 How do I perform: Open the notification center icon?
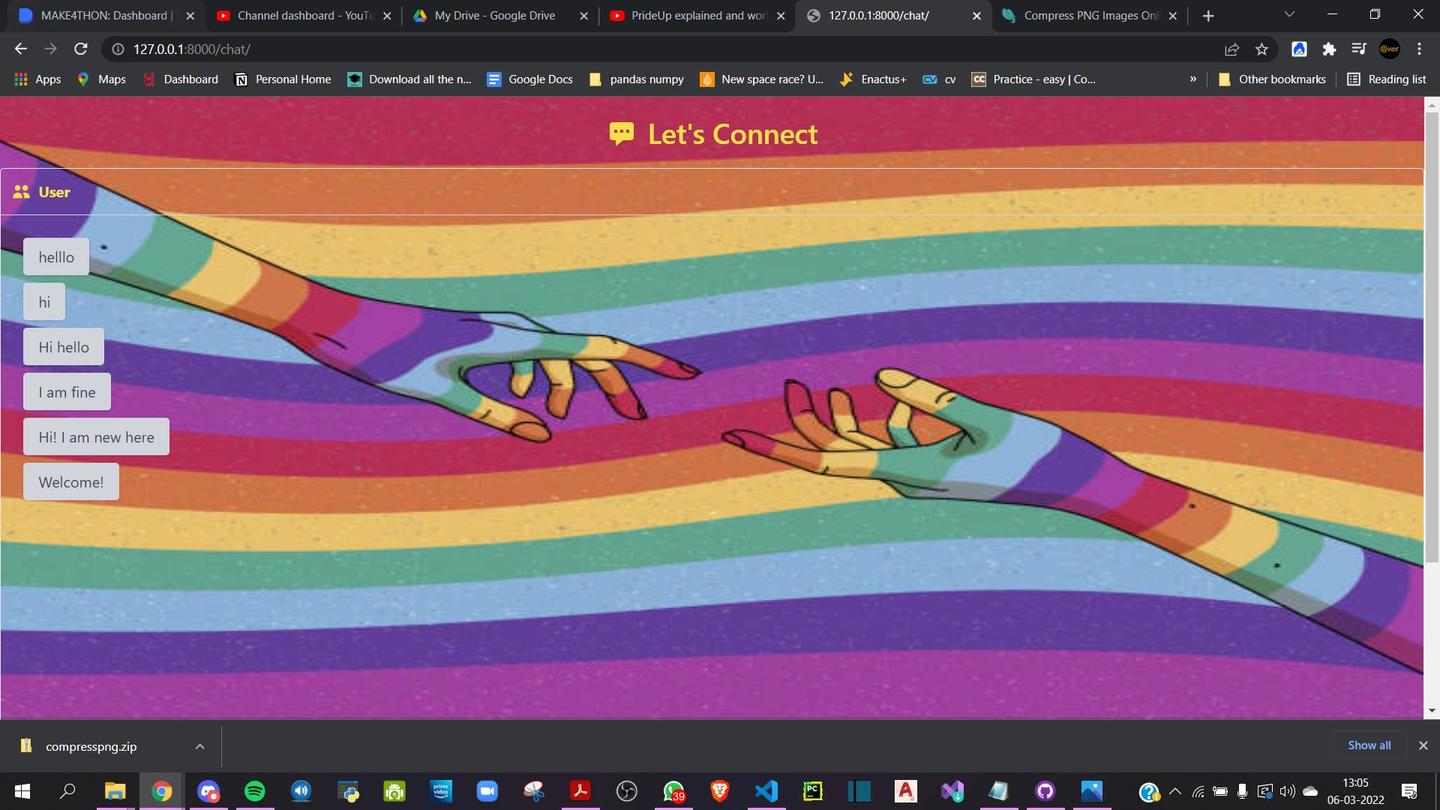1410,791
